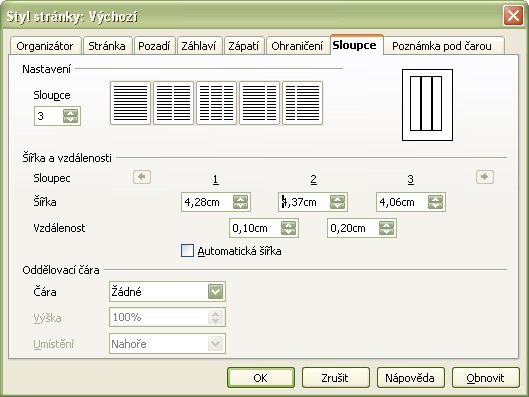The width and height of the screenshot is (529, 397).
Task: Select the narrow-left wide-right columns preset
Action: click(x=303, y=103)
